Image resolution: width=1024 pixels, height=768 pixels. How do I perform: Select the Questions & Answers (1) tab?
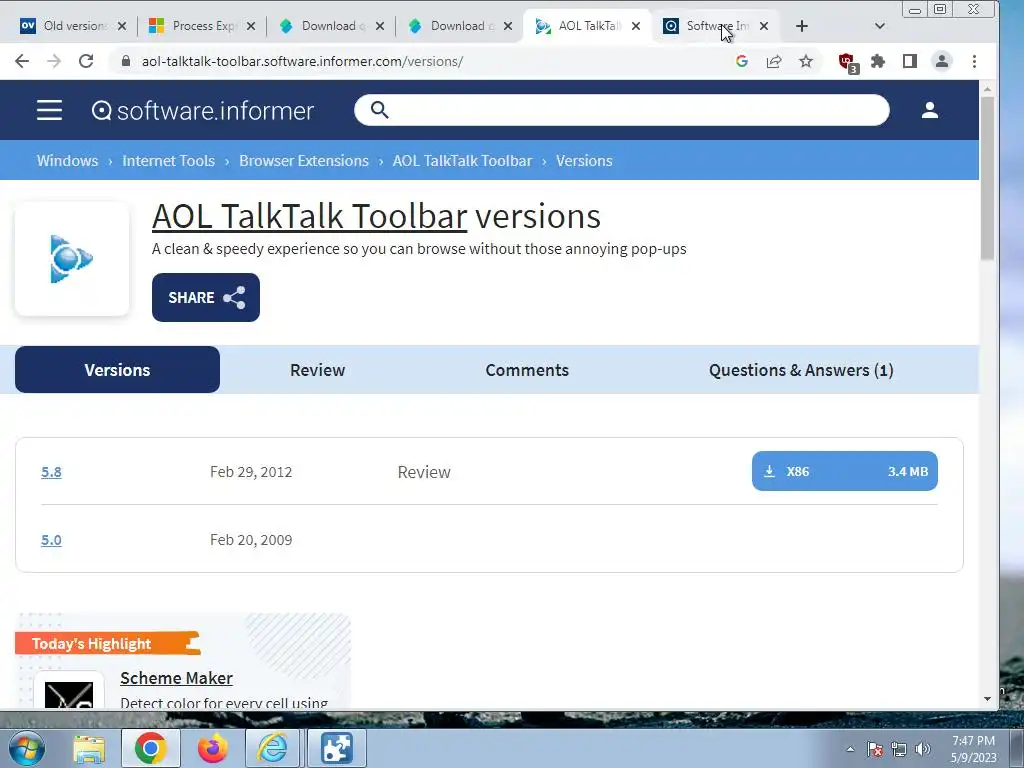(801, 370)
